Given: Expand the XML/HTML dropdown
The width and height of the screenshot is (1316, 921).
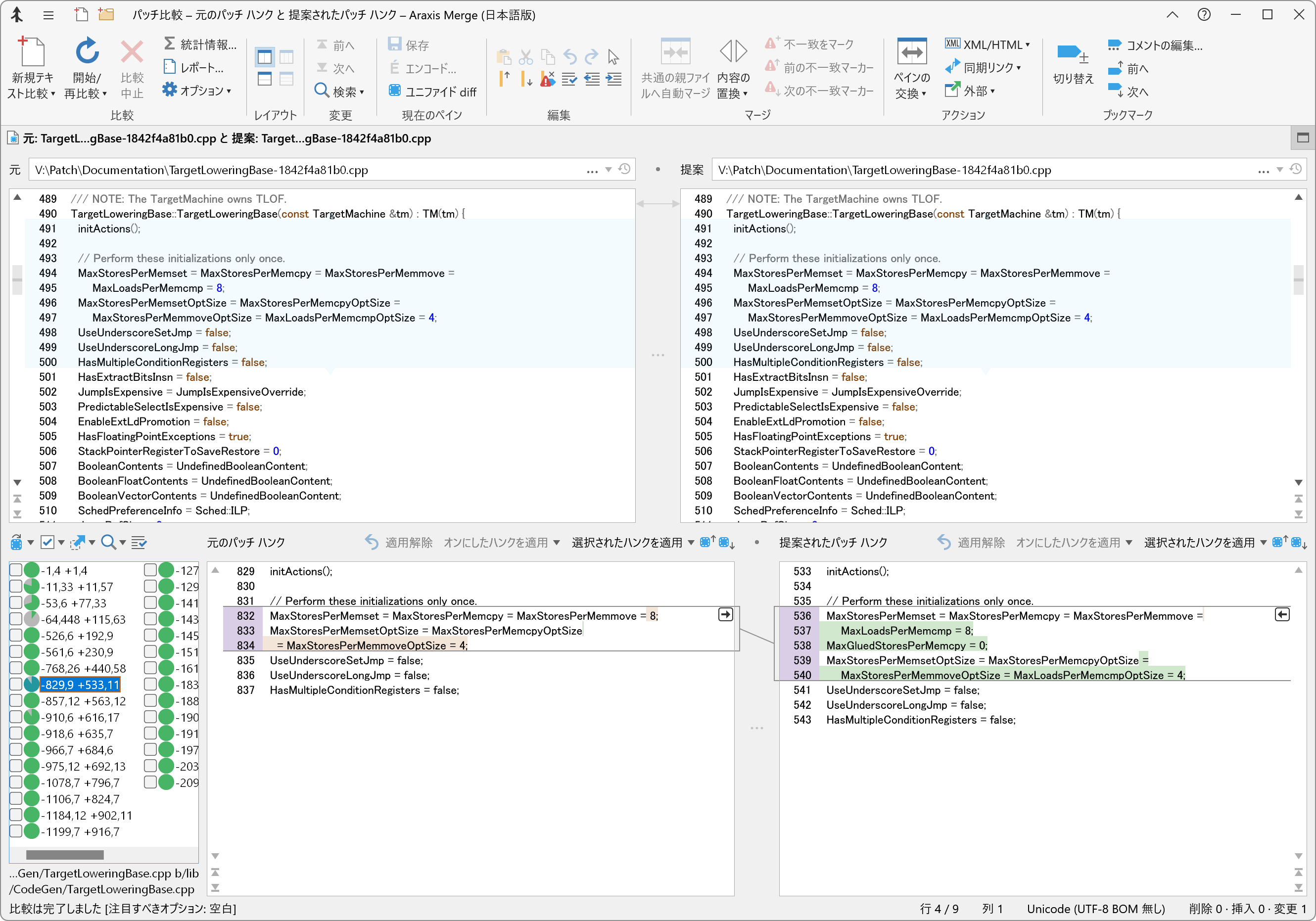Looking at the screenshot, I should pos(1028,45).
